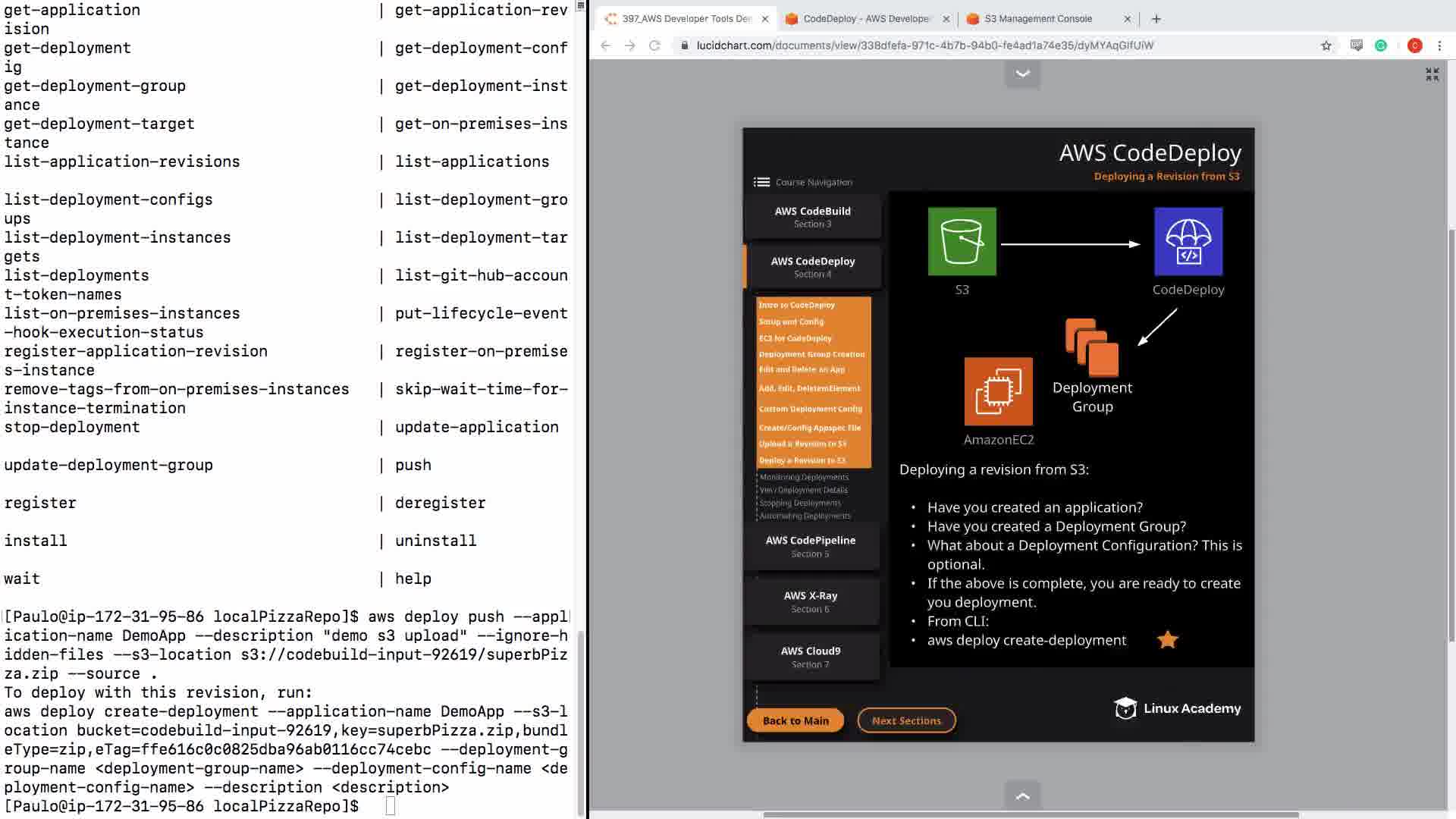Click the S3 bucket icon in diagram

point(962,241)
